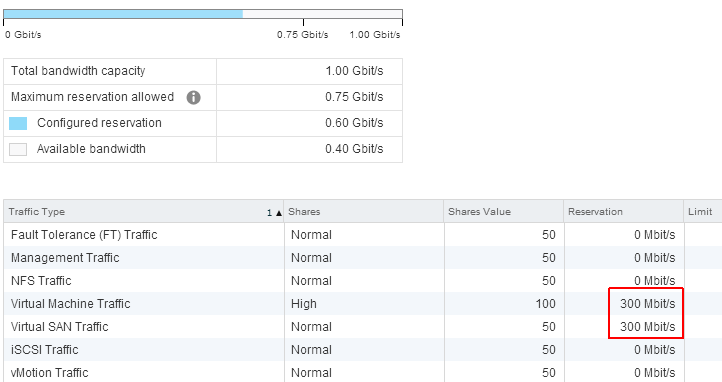The width and height of the screenshot is (722, 382).
Task: Select the Management Traffic row
Action: 363,258
